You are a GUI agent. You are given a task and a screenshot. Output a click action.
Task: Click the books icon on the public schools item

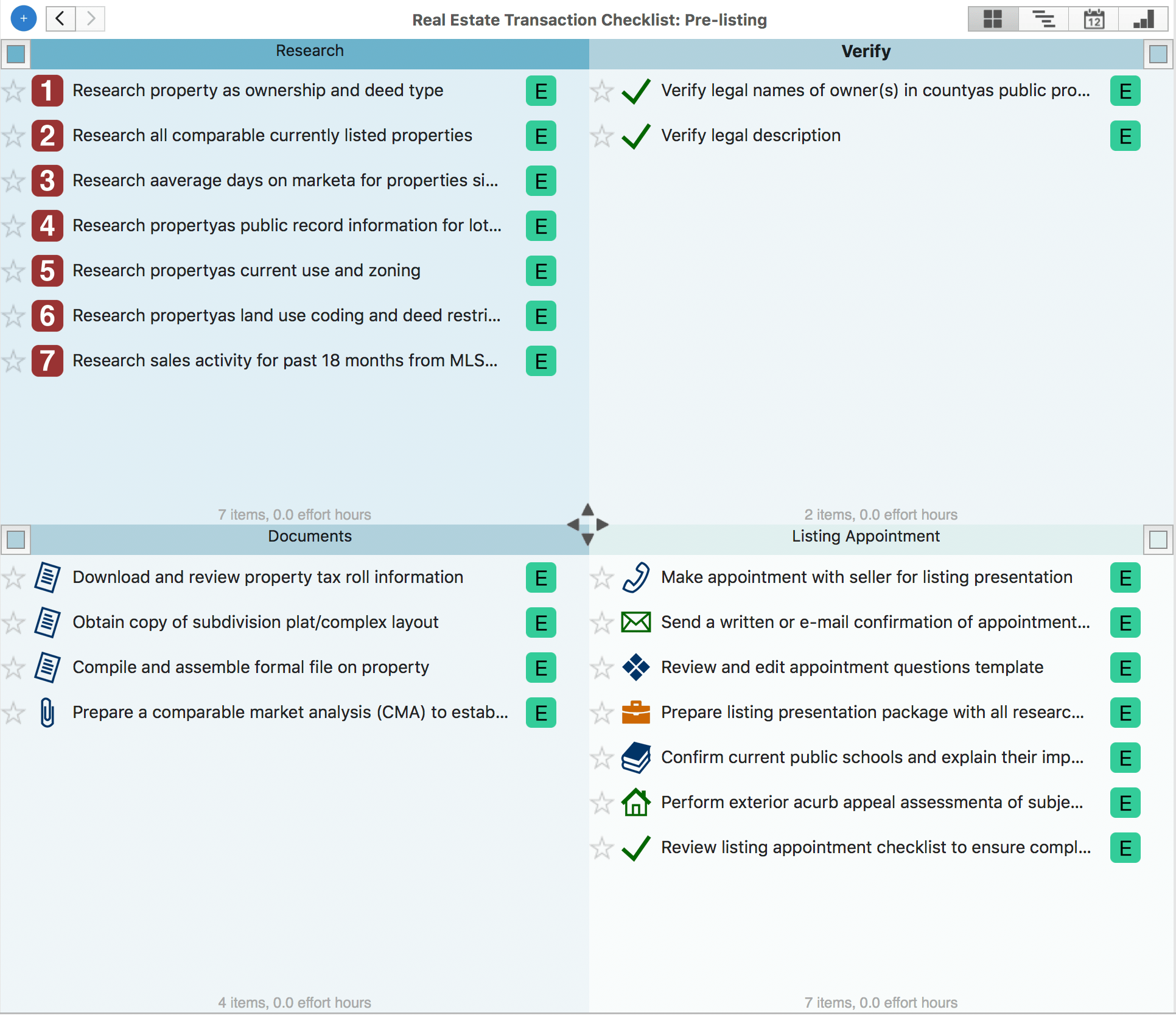coord(635,757)
